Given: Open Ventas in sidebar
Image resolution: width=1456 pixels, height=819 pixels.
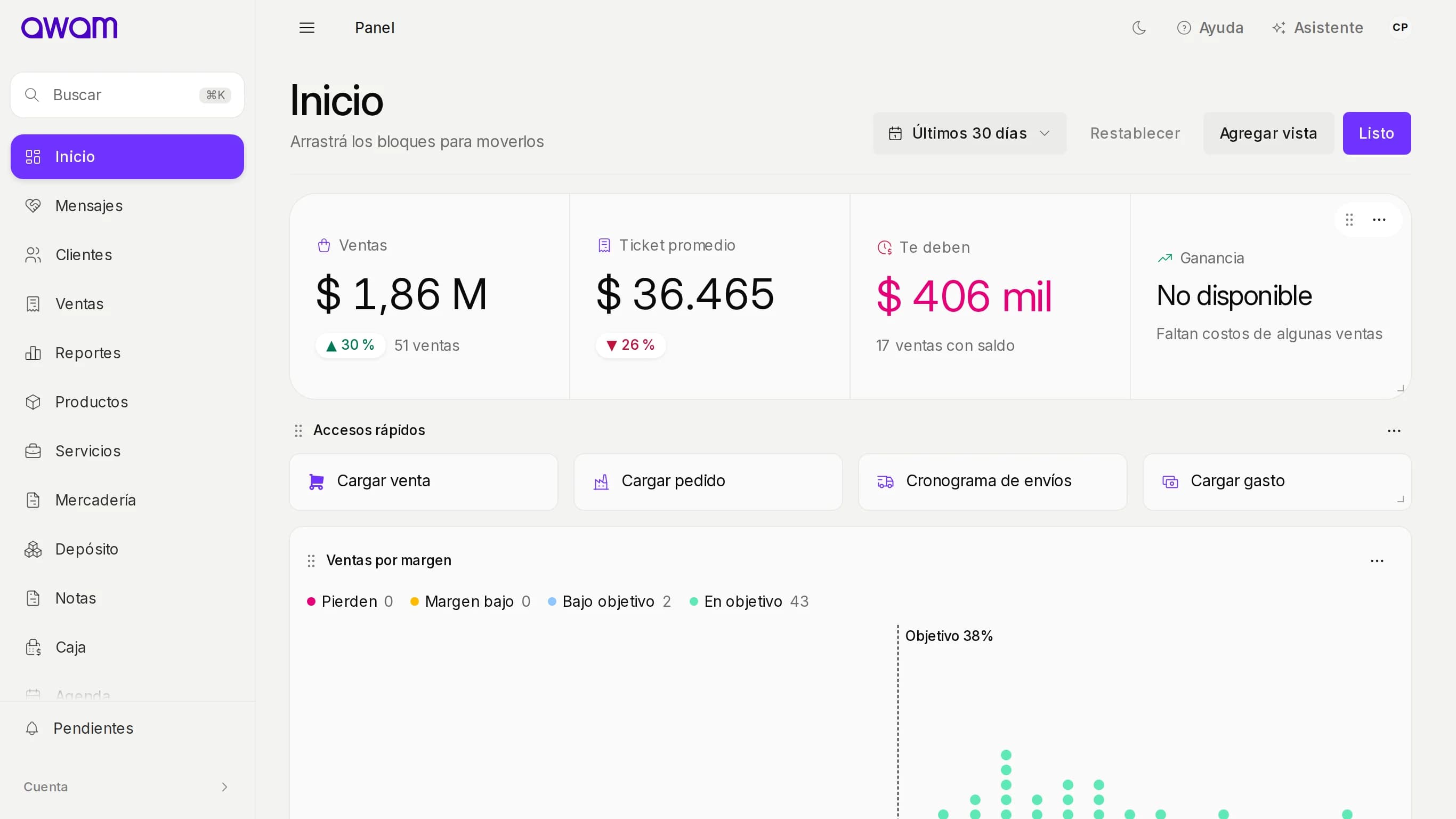Looking at the screenshot, I should click(x=127, y=304).
